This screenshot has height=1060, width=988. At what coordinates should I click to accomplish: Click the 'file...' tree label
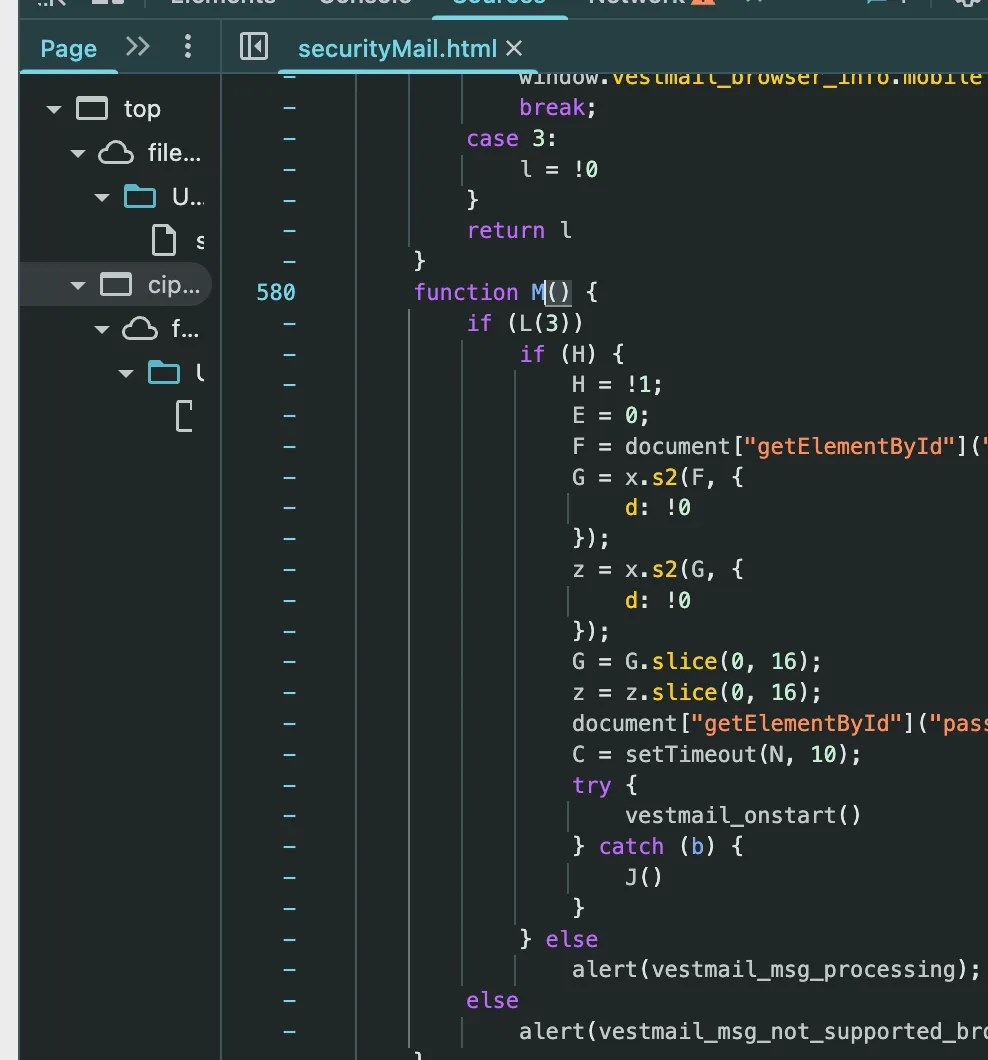[174, 153]
